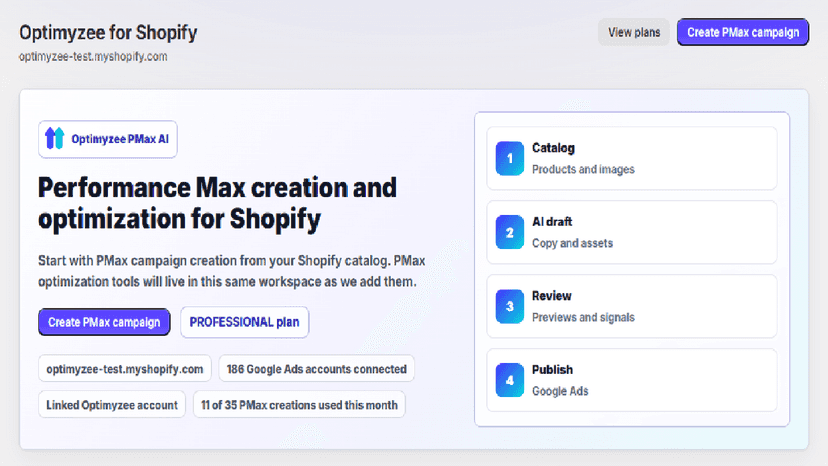Click Create PMax campaign button under description
The image size is (828, 466).
click(104, 322)
